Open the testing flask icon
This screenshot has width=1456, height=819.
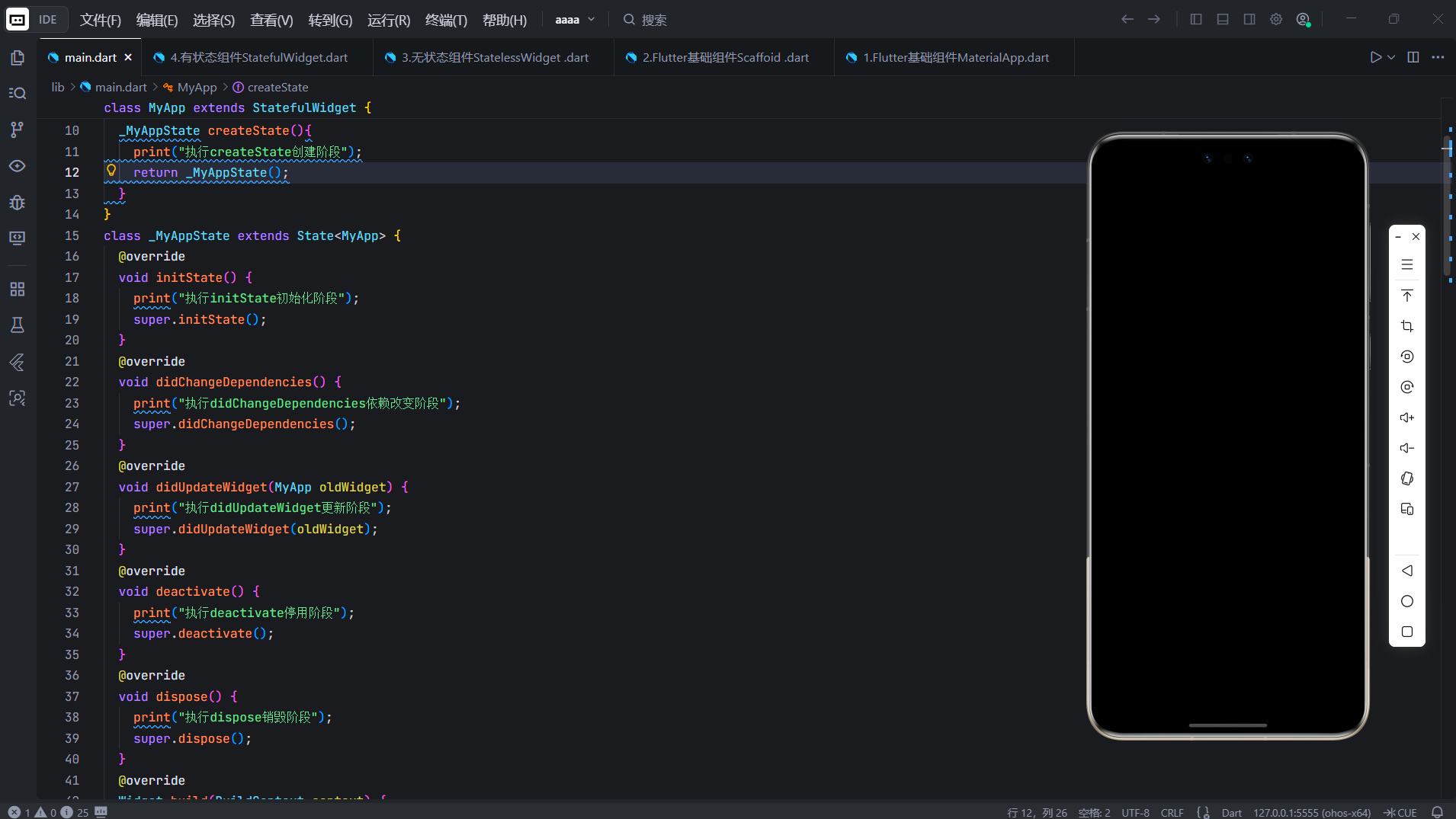[18, 325]
